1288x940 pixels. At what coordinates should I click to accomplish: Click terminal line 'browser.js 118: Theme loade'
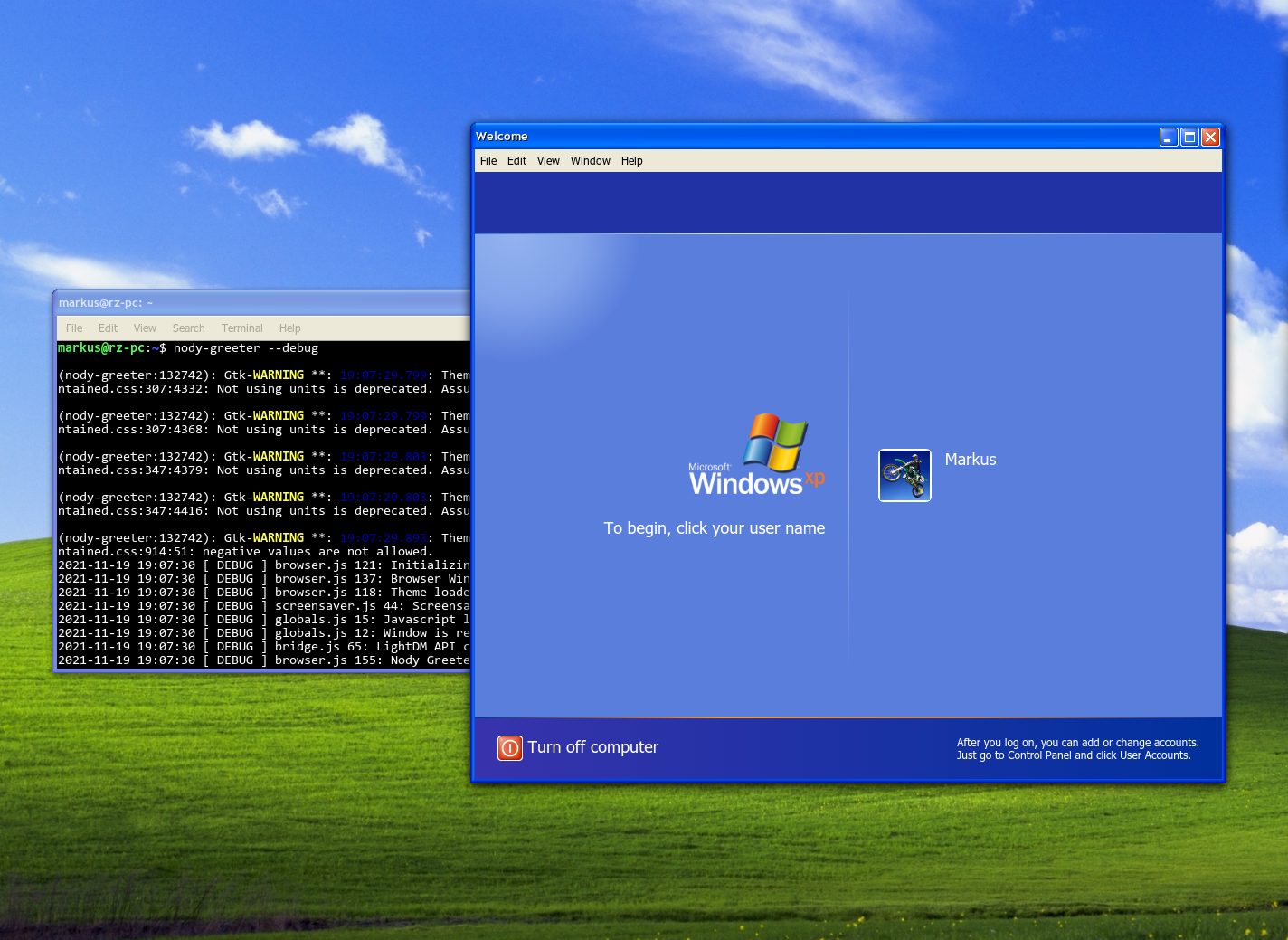(x=264, y=593)
